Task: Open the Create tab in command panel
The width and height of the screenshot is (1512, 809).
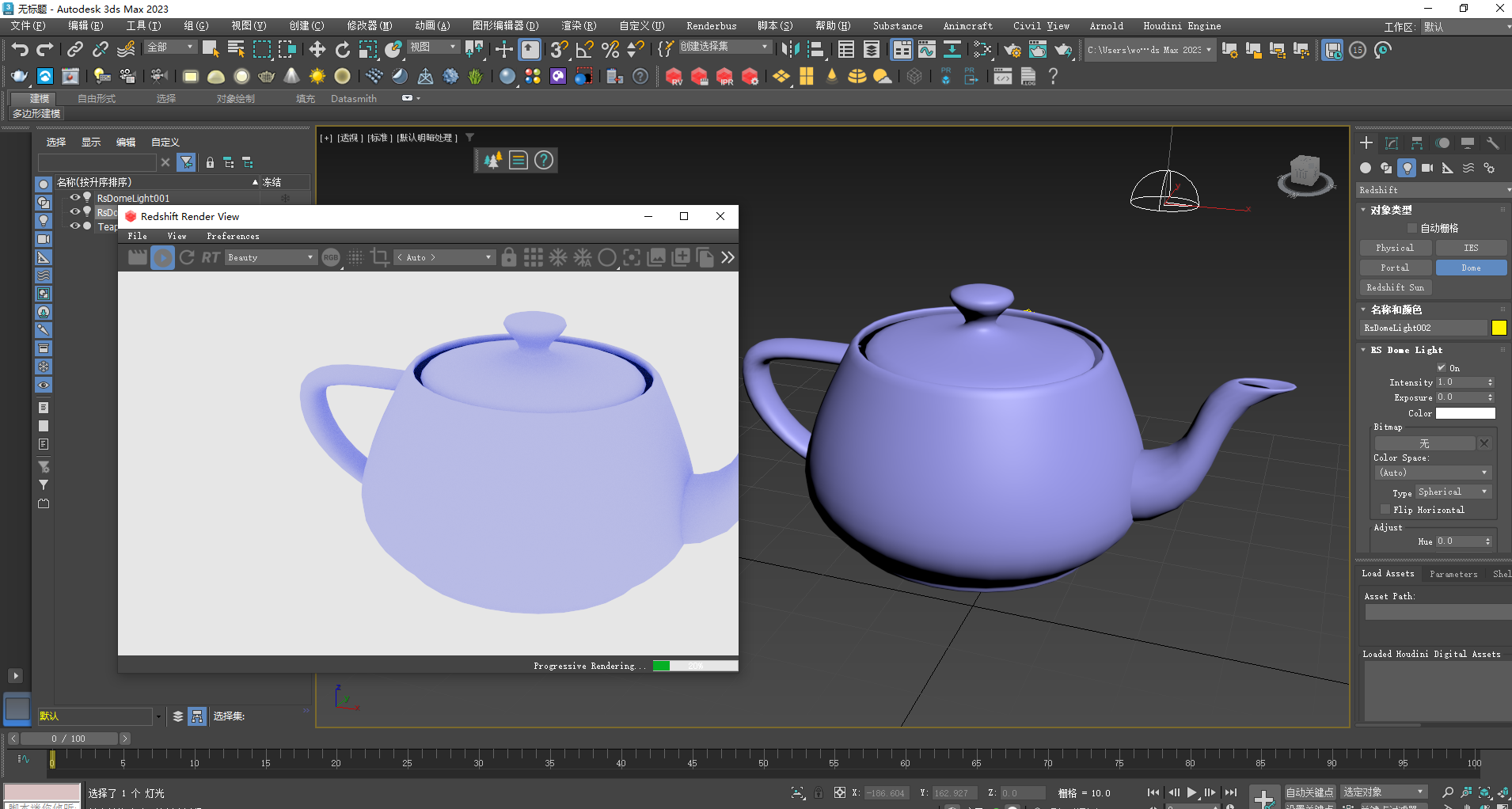Action: coord(1366,143)
